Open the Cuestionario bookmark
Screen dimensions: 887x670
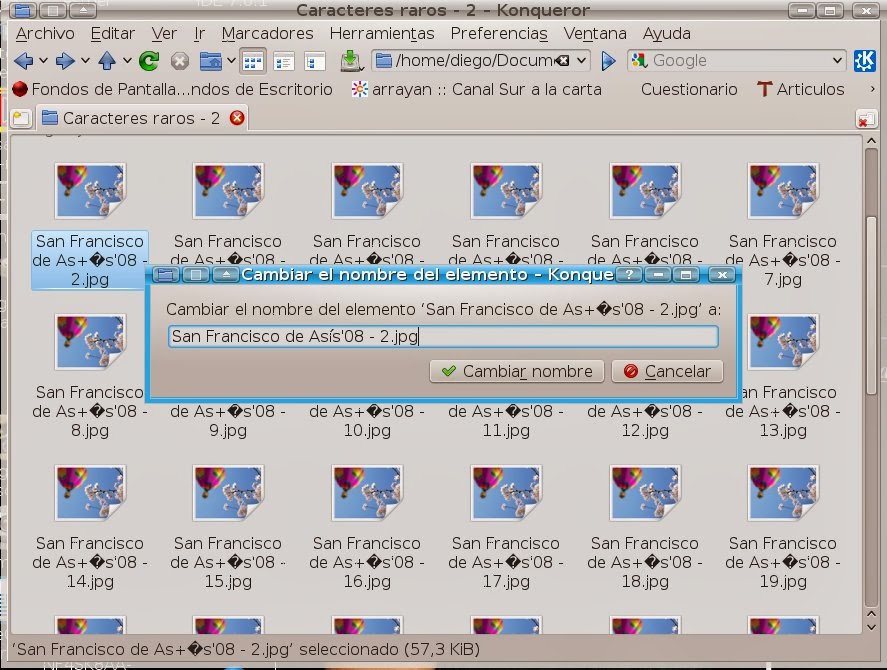[x=689, y=89]
